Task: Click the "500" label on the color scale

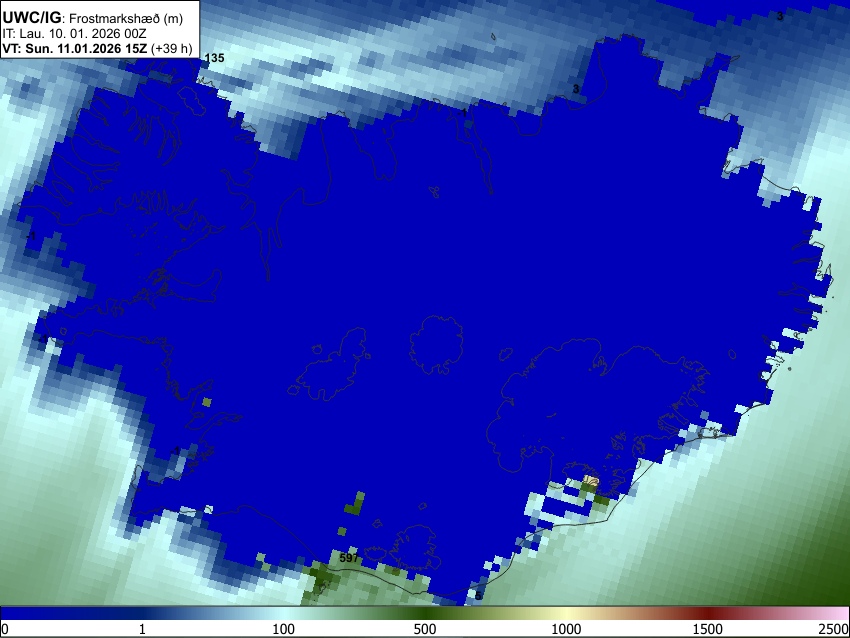Action: tap(424, 629)
